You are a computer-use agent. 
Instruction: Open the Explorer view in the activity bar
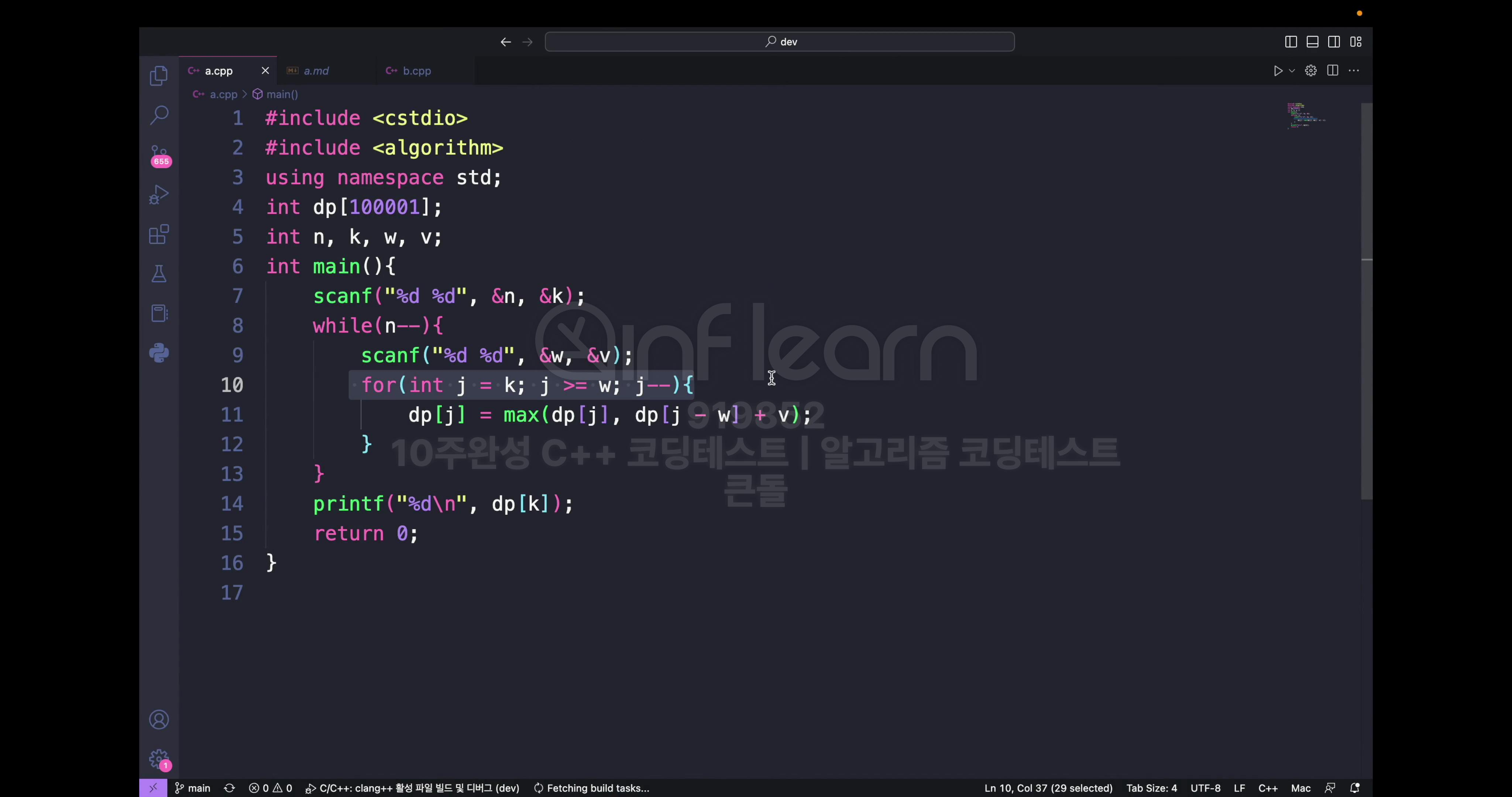(x=158, y=76)
